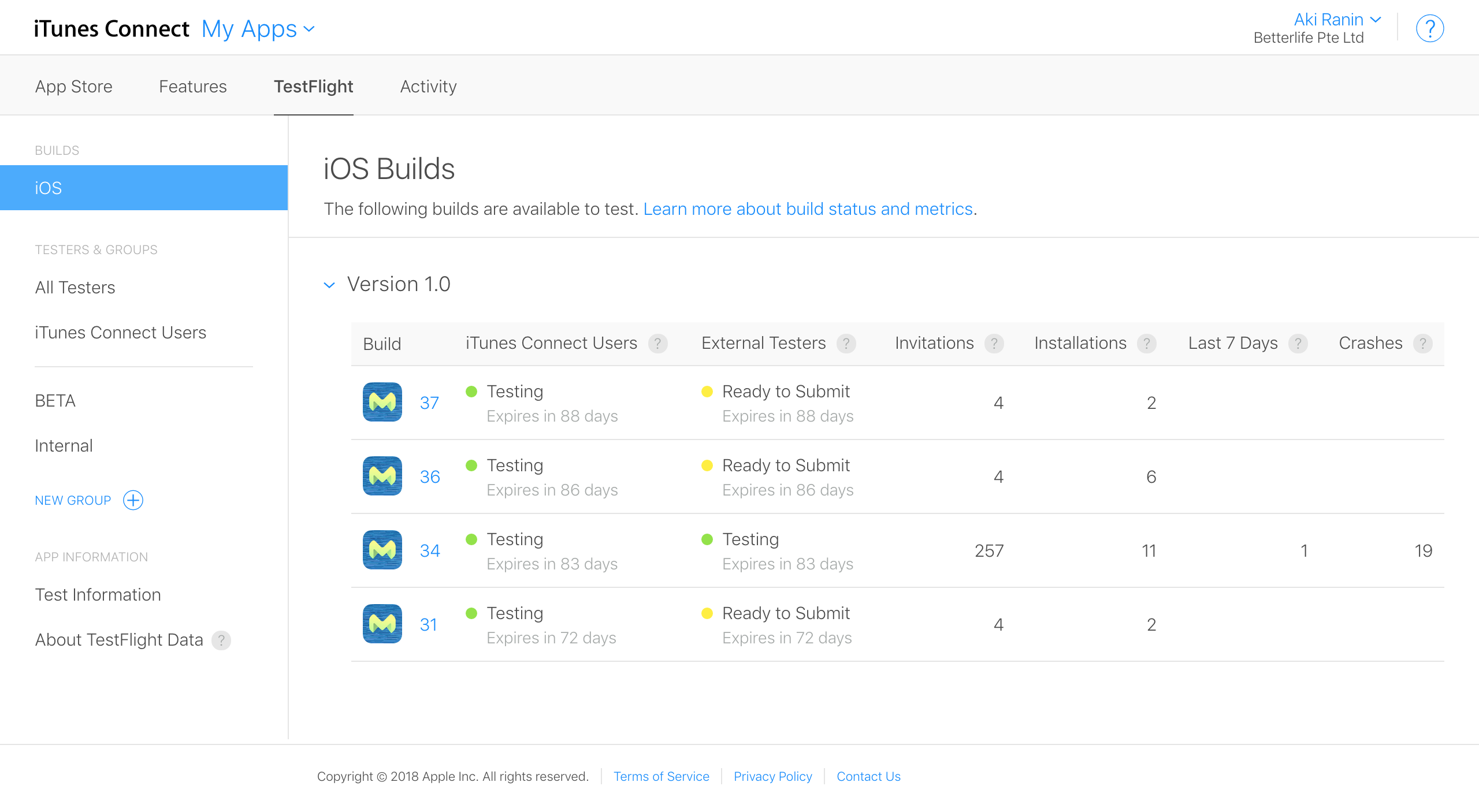1479x812 pixels.
Task: Open the Privacy Policy link
Action: coord(773,776)
